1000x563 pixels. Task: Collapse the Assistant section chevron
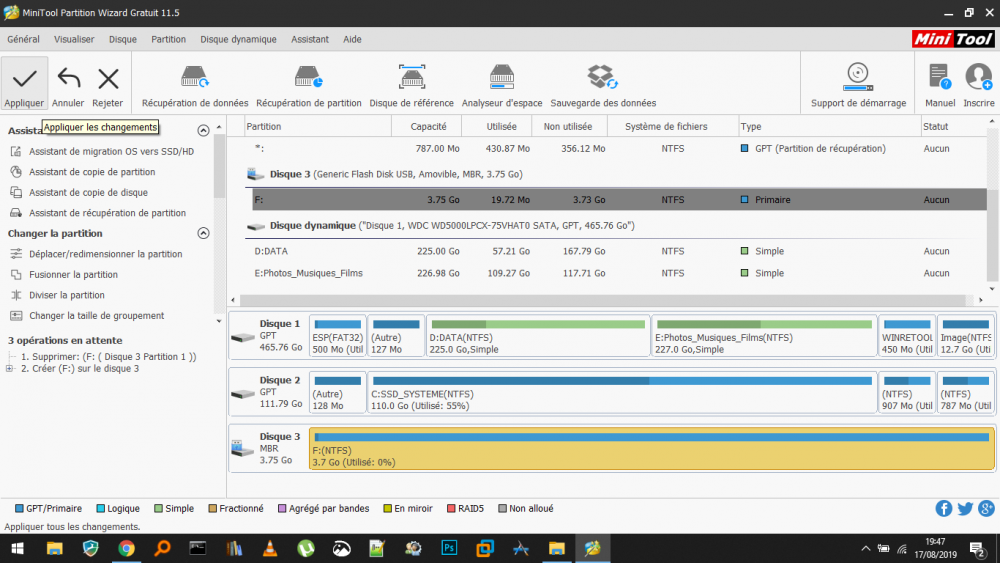[x=203, y=130]
